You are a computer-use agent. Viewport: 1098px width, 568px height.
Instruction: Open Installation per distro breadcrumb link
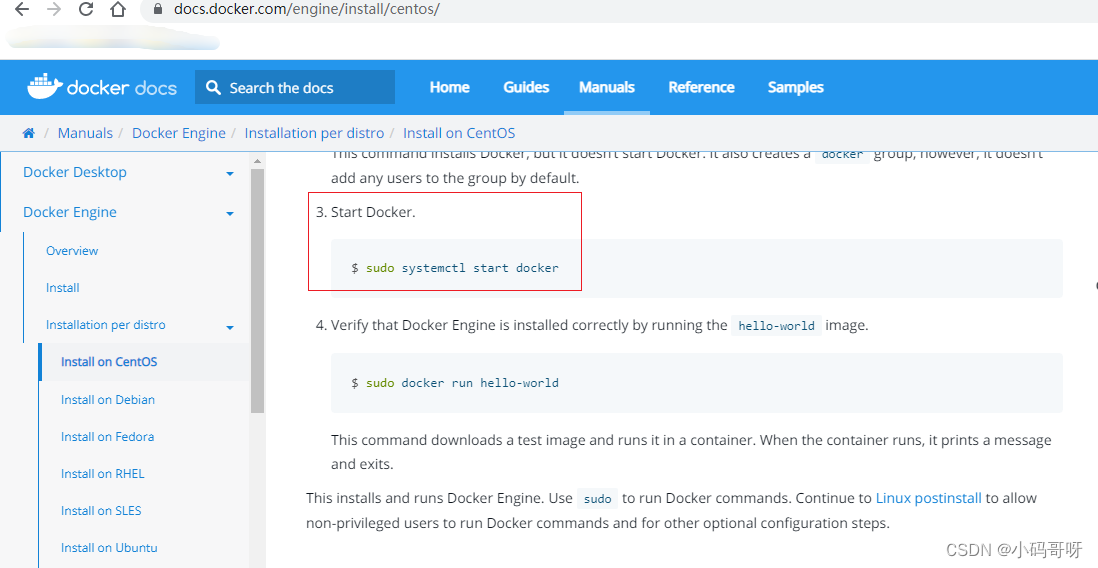314,133
